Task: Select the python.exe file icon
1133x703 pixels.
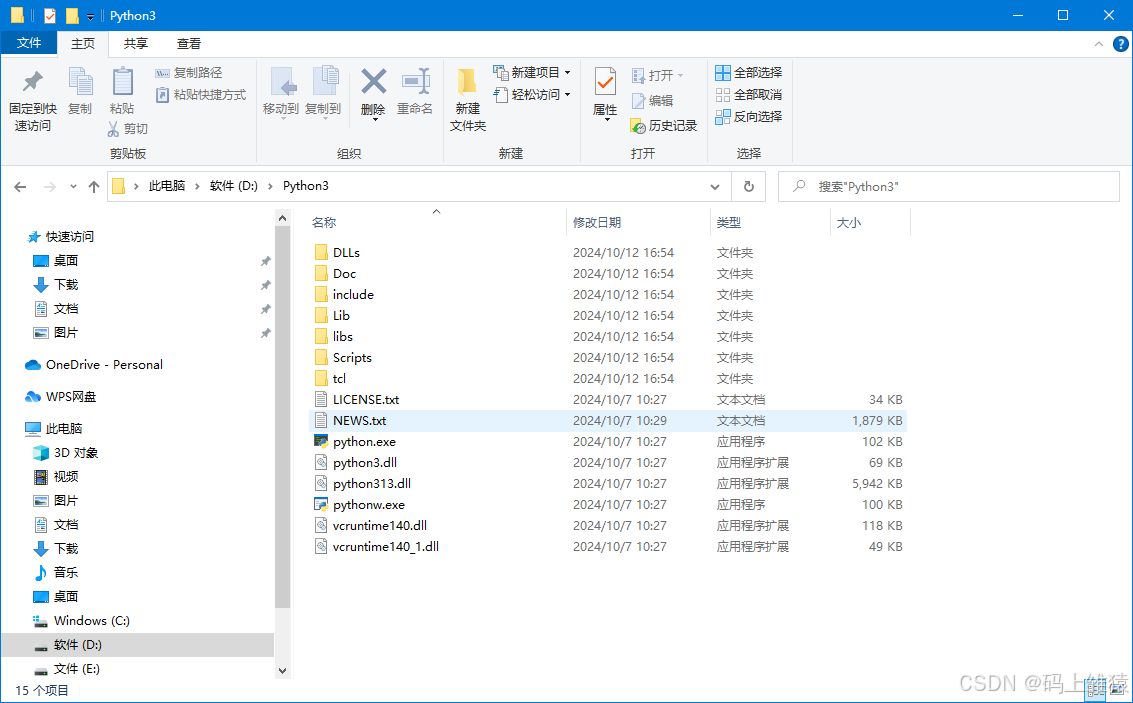Action: pyautogui.click(x=322, y=441)
